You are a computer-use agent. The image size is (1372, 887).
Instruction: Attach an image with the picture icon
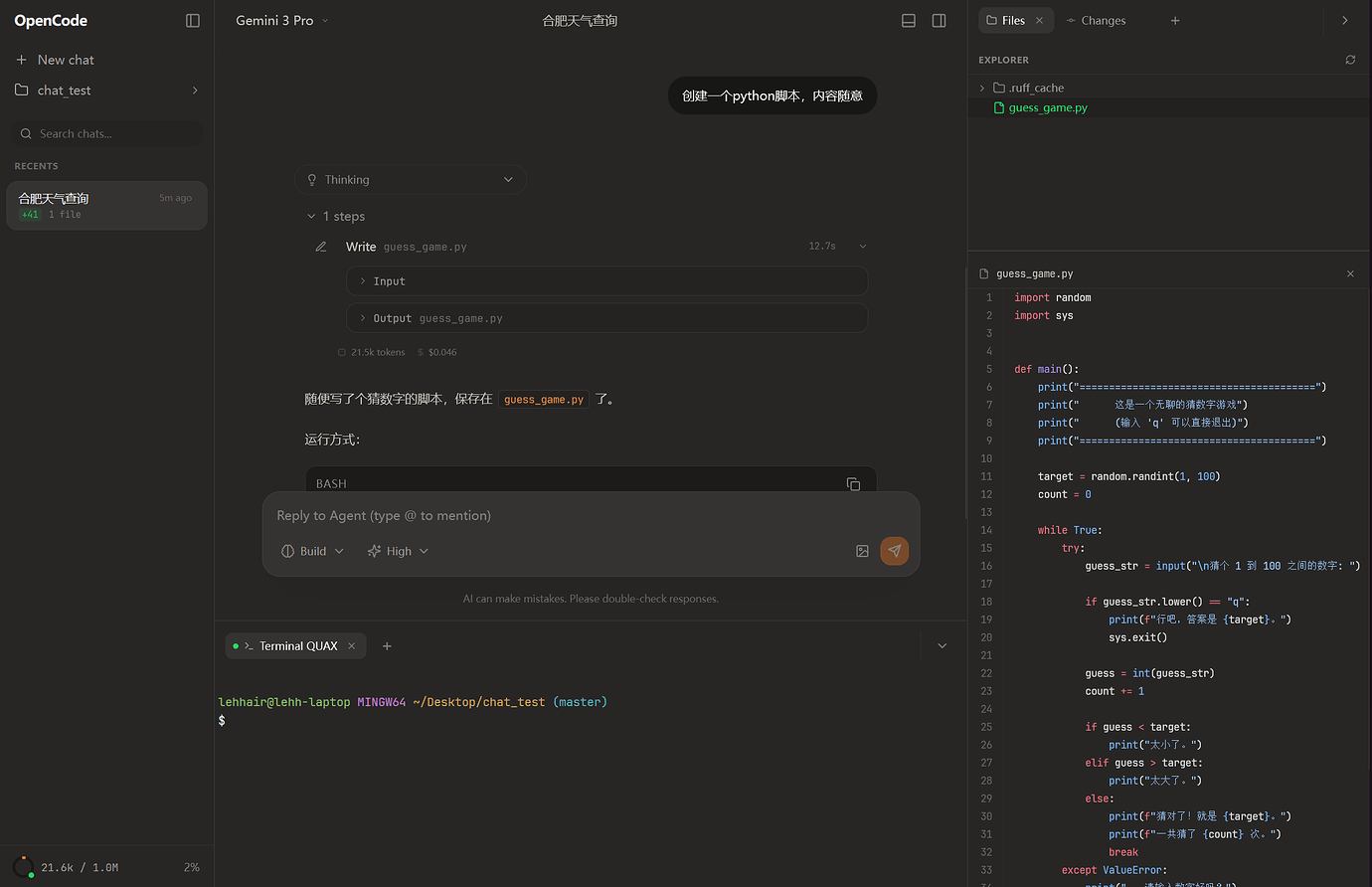click(x=862, y=551)
